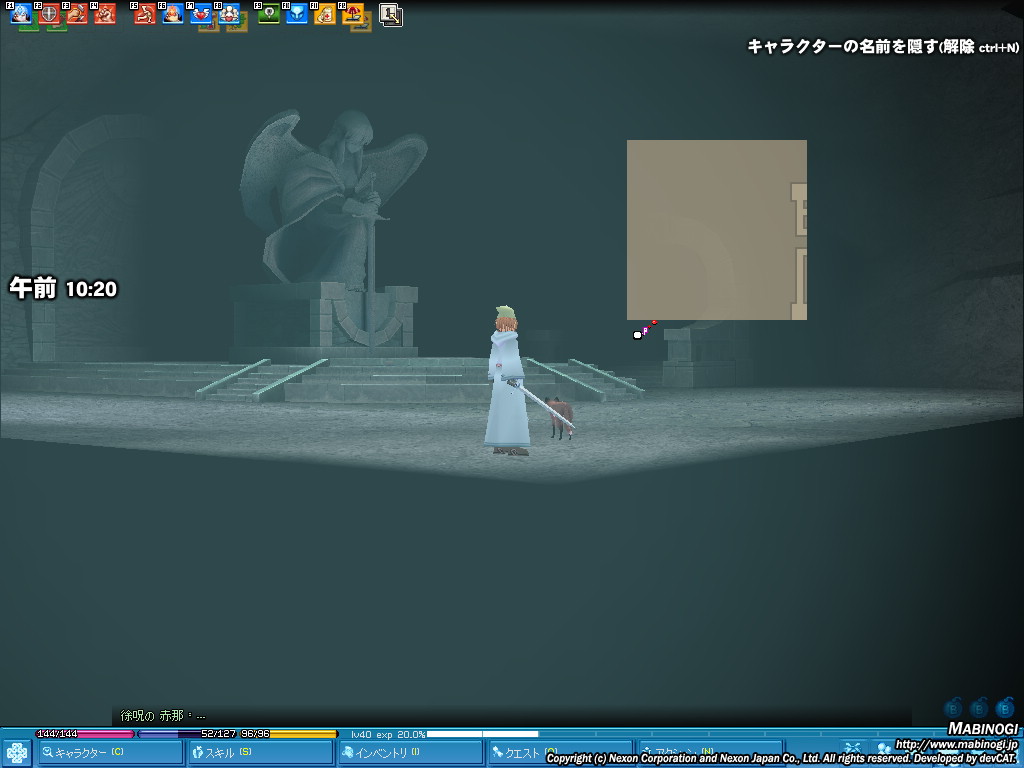1024x768 pixels.
Task: Click the pink HP bar 144/144
Action: coord(85,734)
